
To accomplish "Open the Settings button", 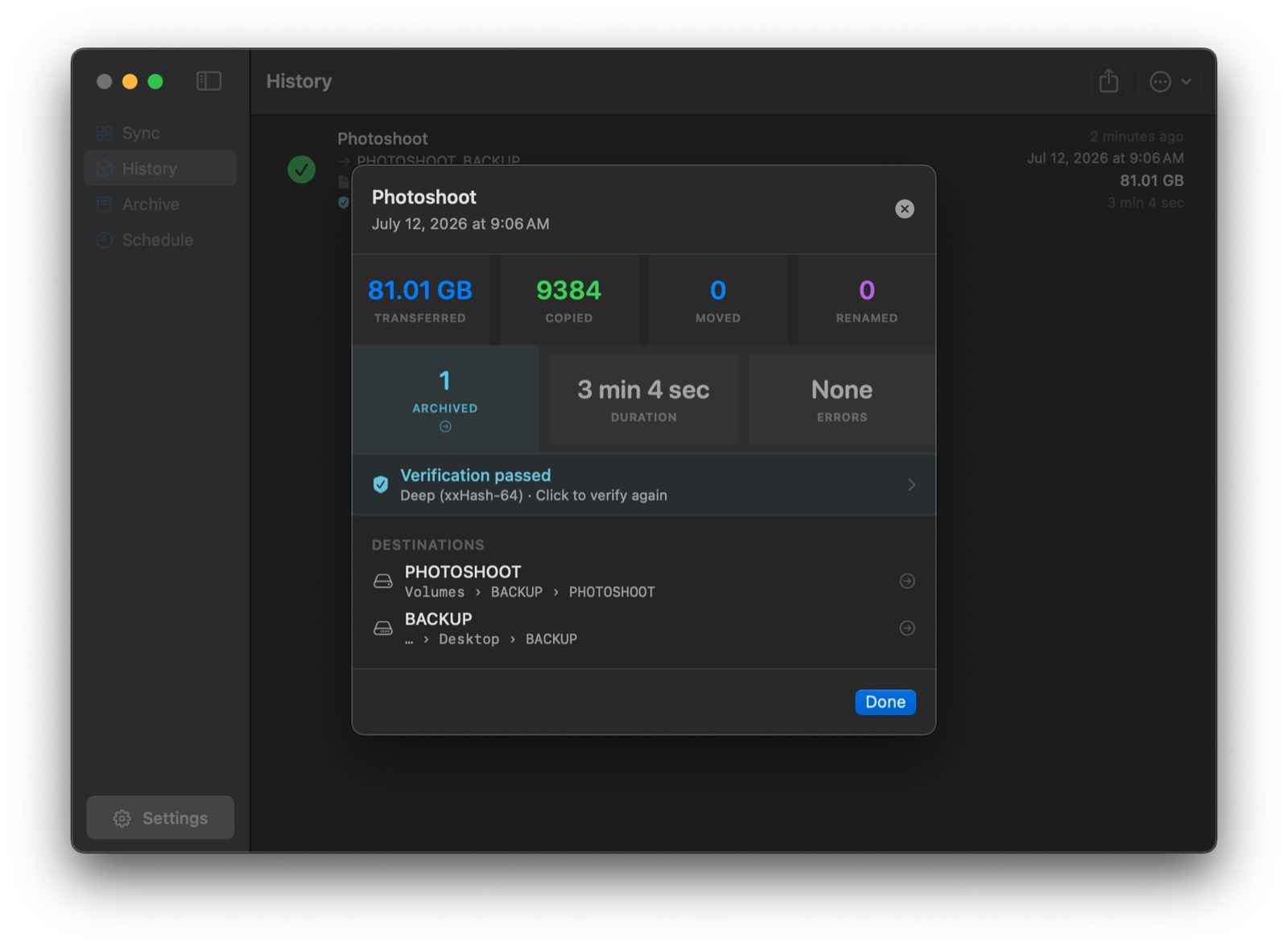I will pos(160,818).
